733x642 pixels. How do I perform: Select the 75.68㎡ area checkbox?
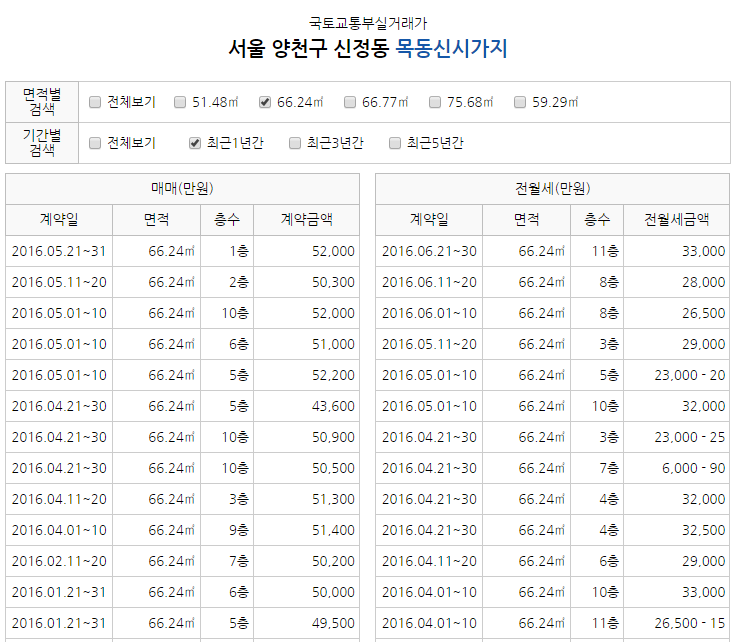coord(435,102)
